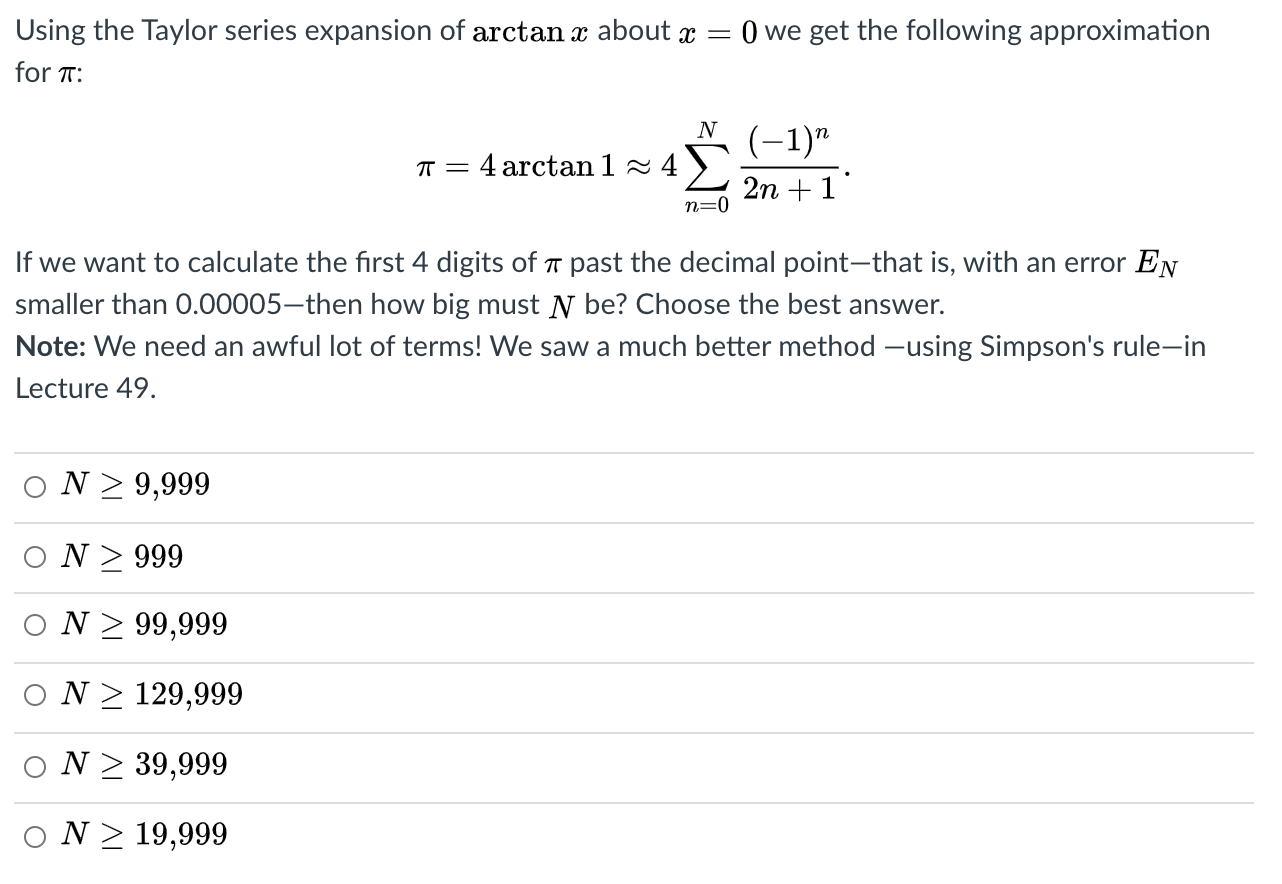Click the radio circle beside N ≥ 999

tap(35, 556)
